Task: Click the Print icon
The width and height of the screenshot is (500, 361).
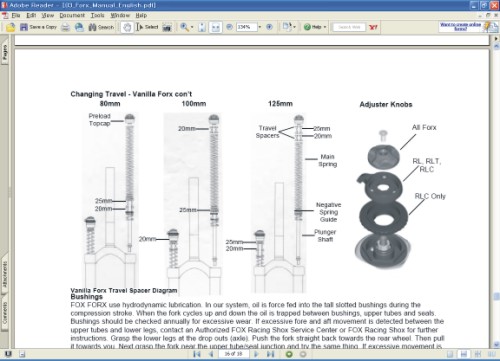Action: click(x=65, y=27)
